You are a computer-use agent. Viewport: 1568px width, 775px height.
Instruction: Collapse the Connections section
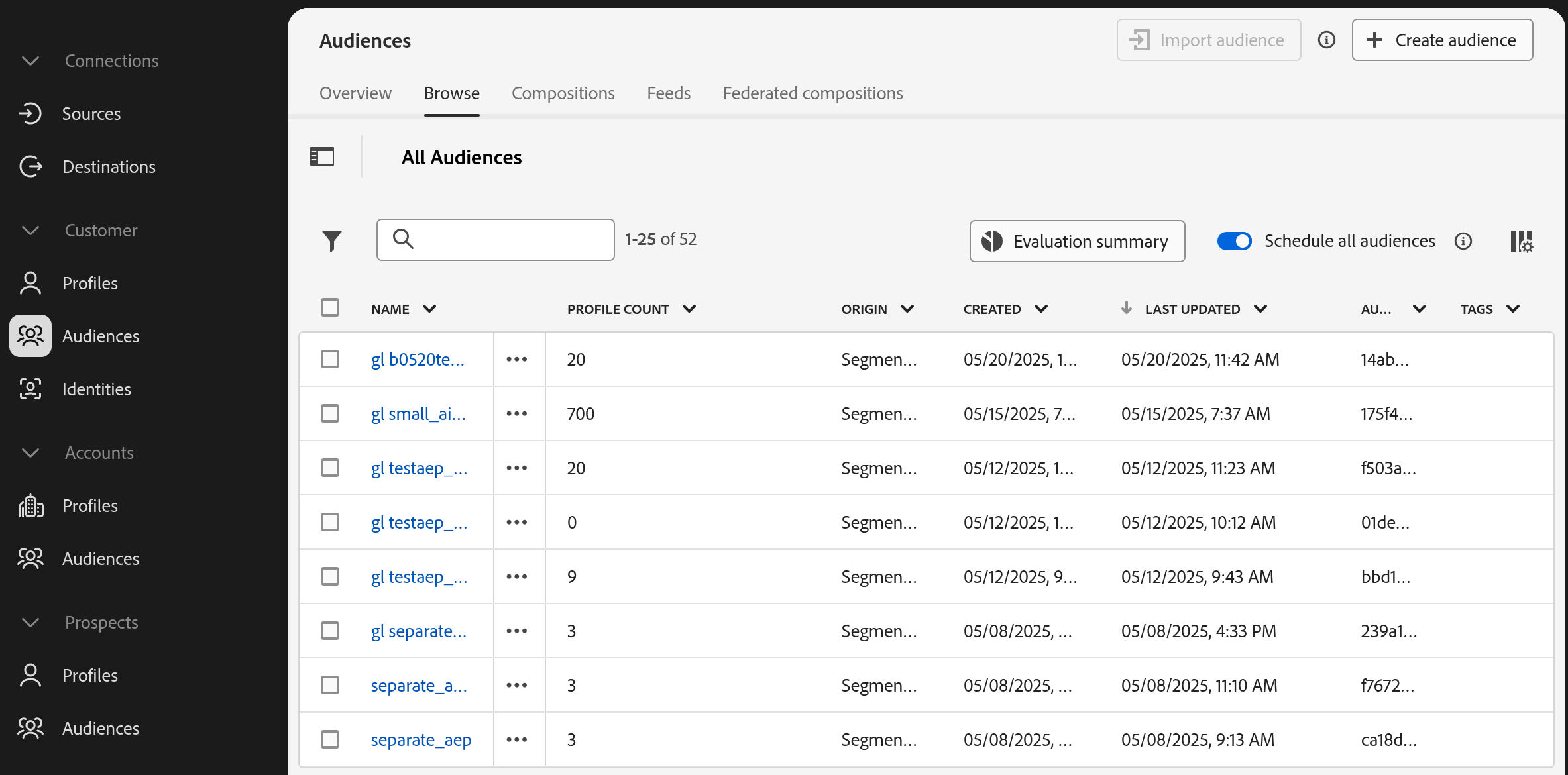click(30, 61)
